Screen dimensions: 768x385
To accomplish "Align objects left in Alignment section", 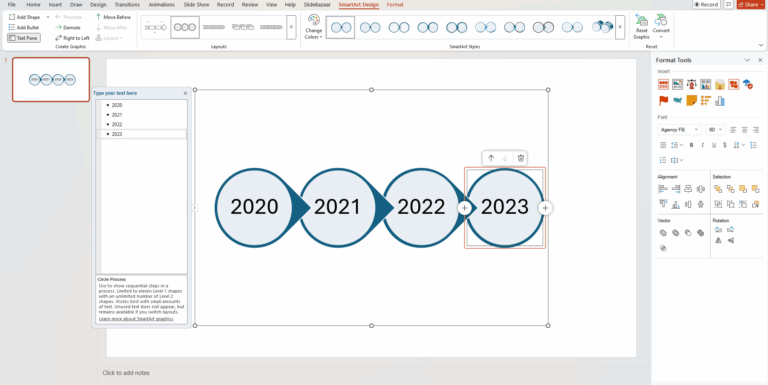I will 663,189.
